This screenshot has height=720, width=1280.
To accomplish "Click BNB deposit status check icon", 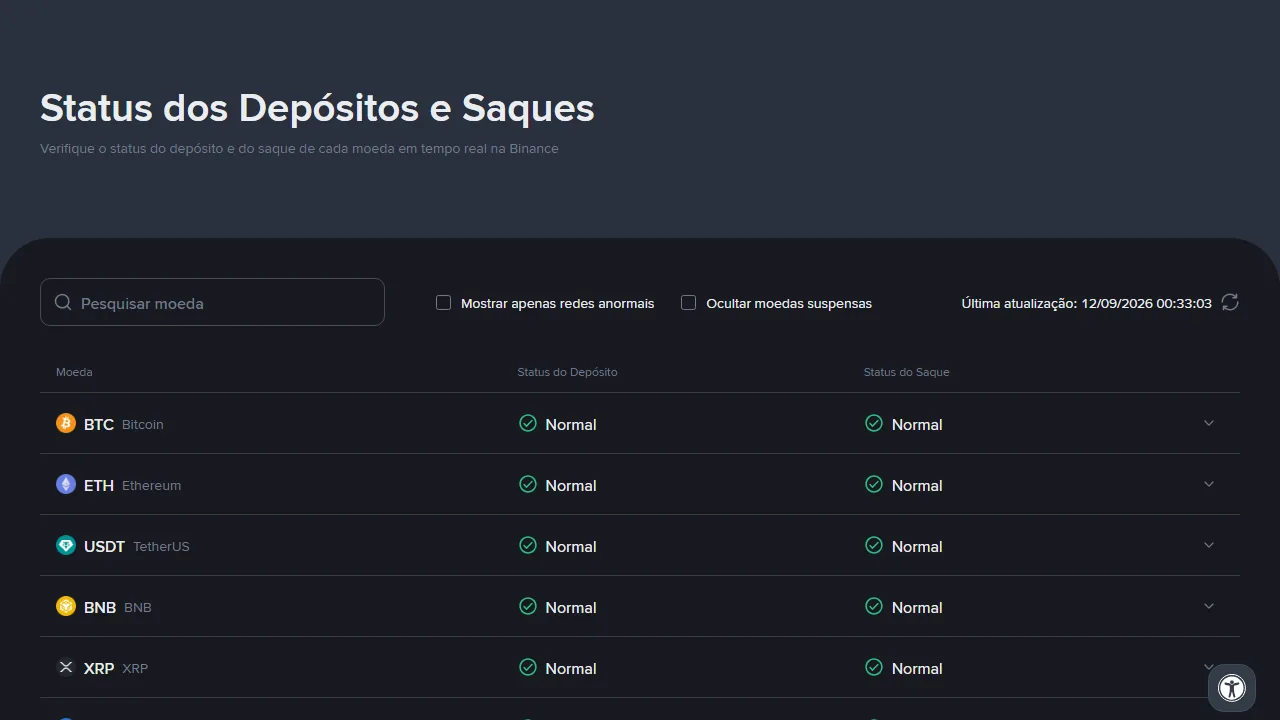I will coord(528,606).
